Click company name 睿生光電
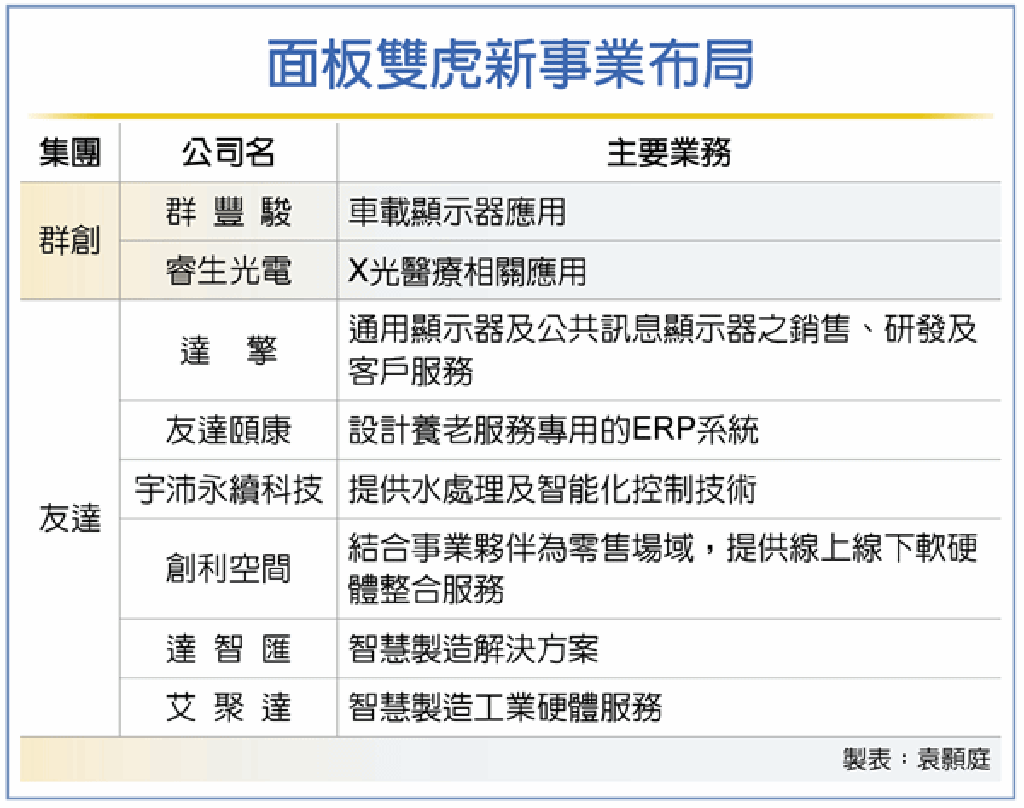The height and width of the screenshot is (808, 1024). pyautogui.click(x=228, y=271)
